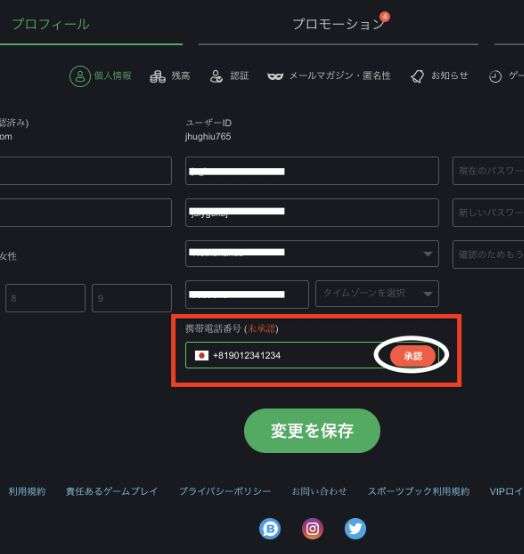Select the 残高 coins icon

coord(157,76)
